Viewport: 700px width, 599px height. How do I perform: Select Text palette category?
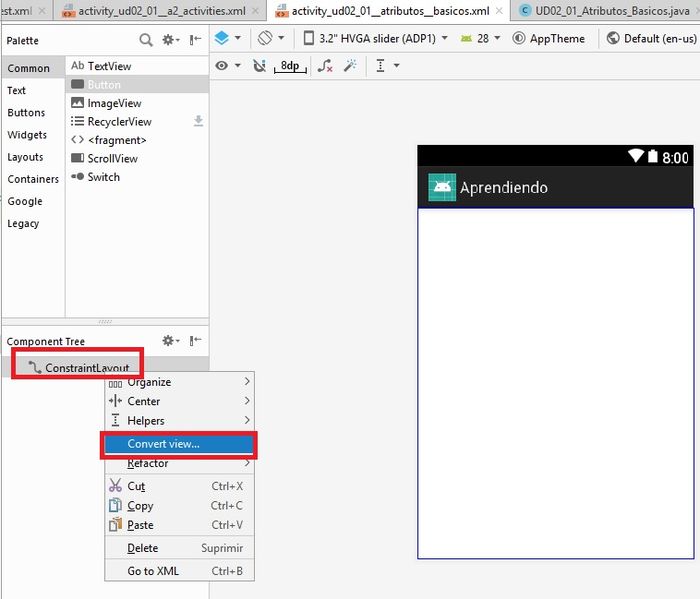pos(33,91)
